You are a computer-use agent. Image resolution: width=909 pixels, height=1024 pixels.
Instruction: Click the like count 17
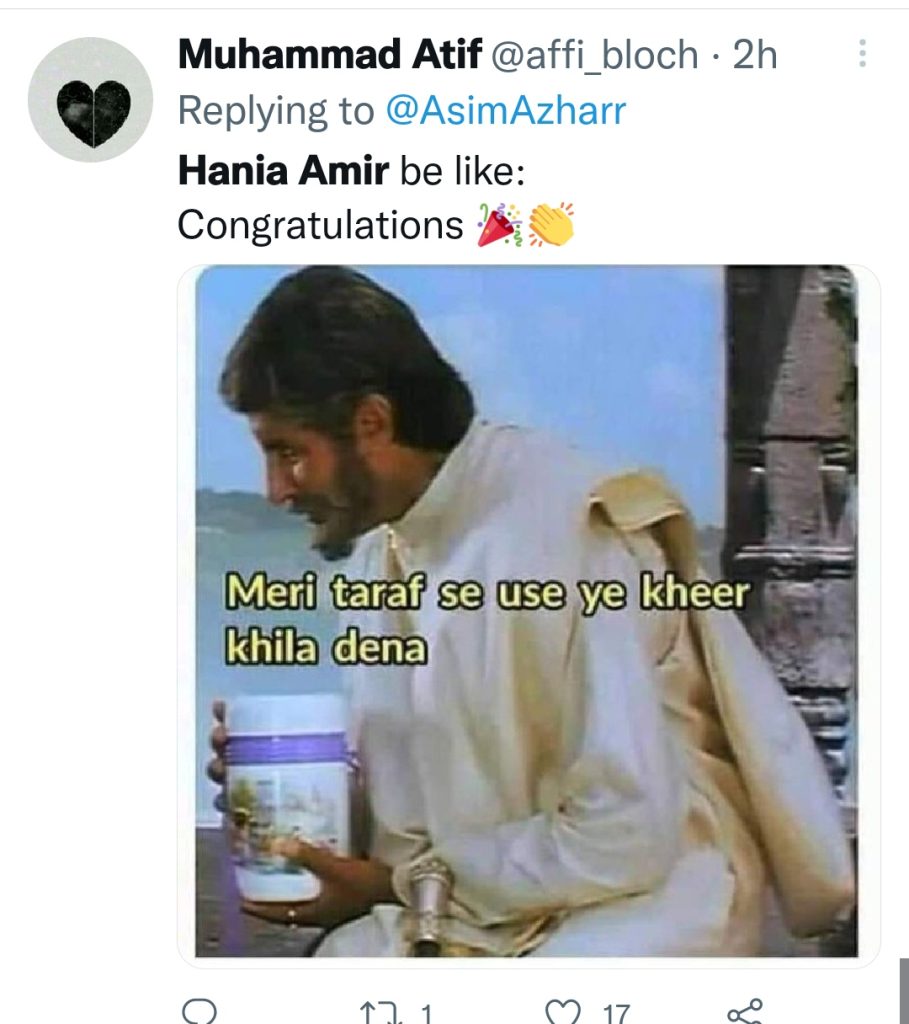(616, 1014)
